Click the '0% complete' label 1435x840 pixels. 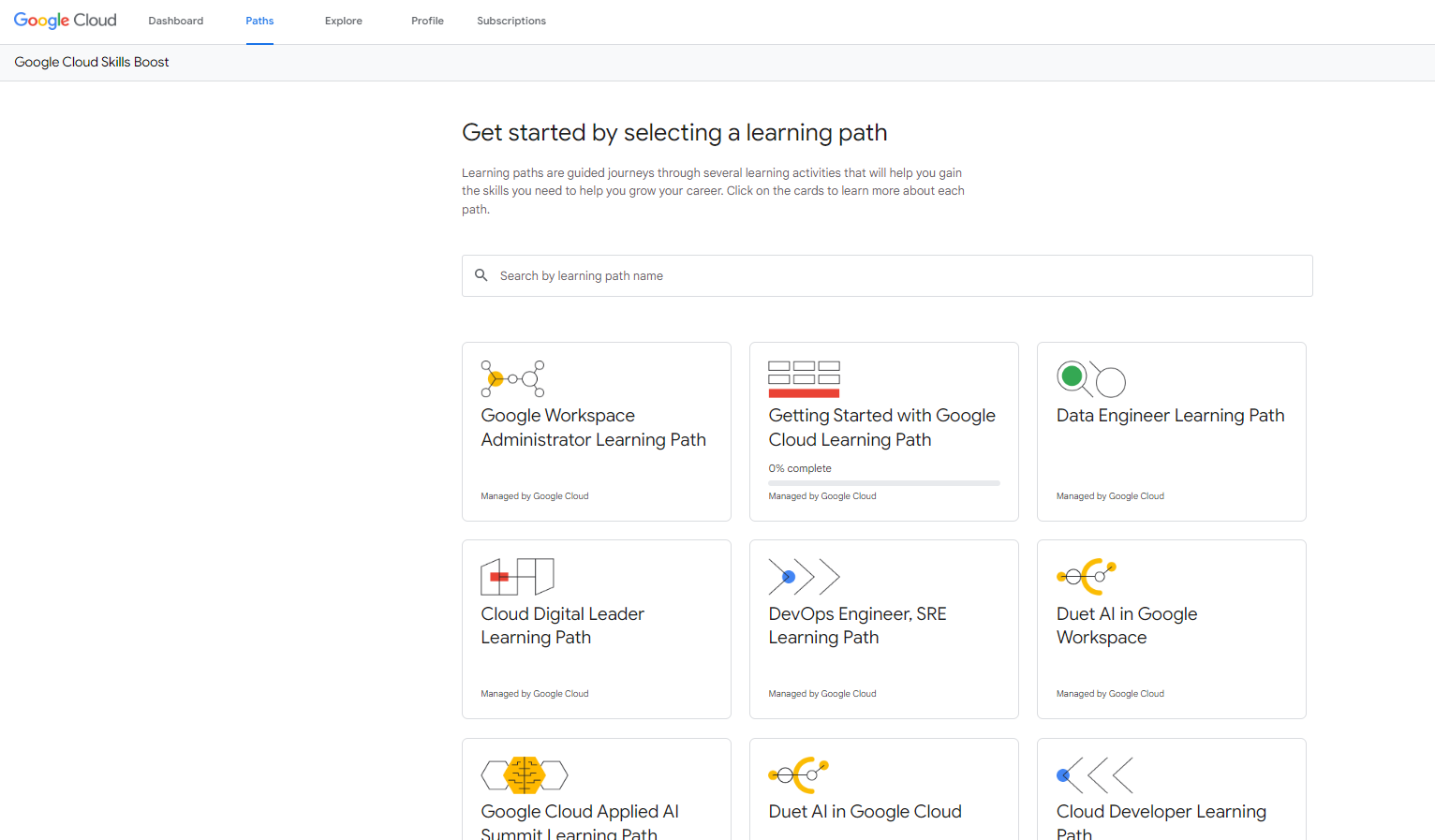pos(800,468)
